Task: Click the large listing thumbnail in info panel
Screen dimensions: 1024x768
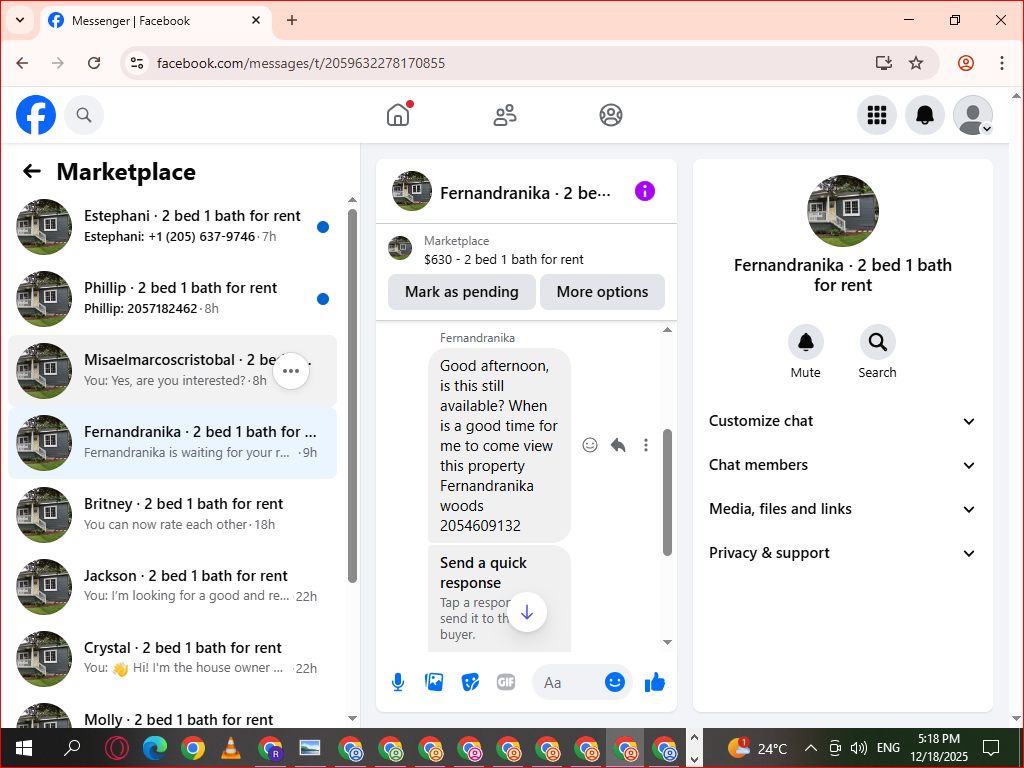Action: pos(842,210)
